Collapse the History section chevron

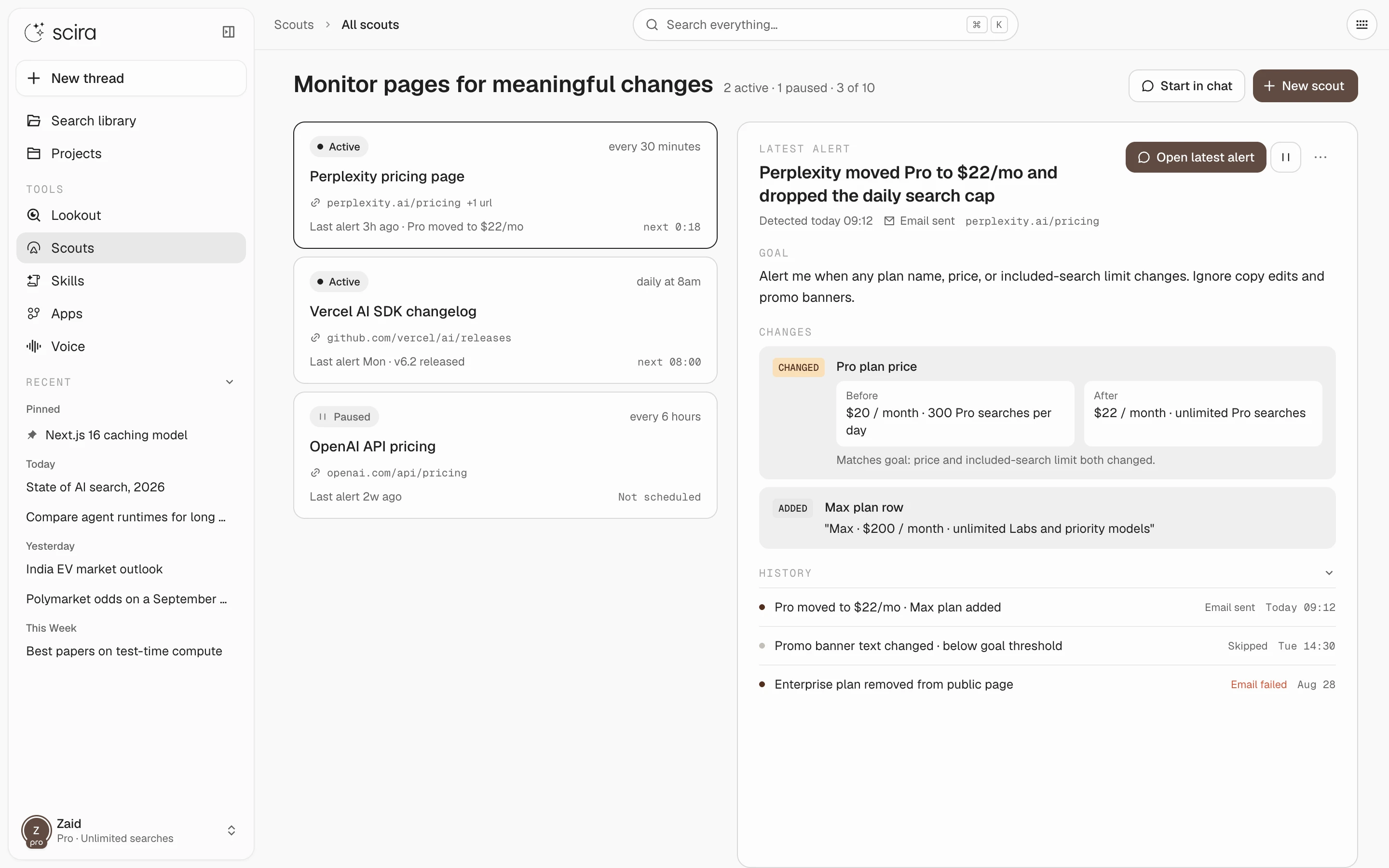point(1329,573)
